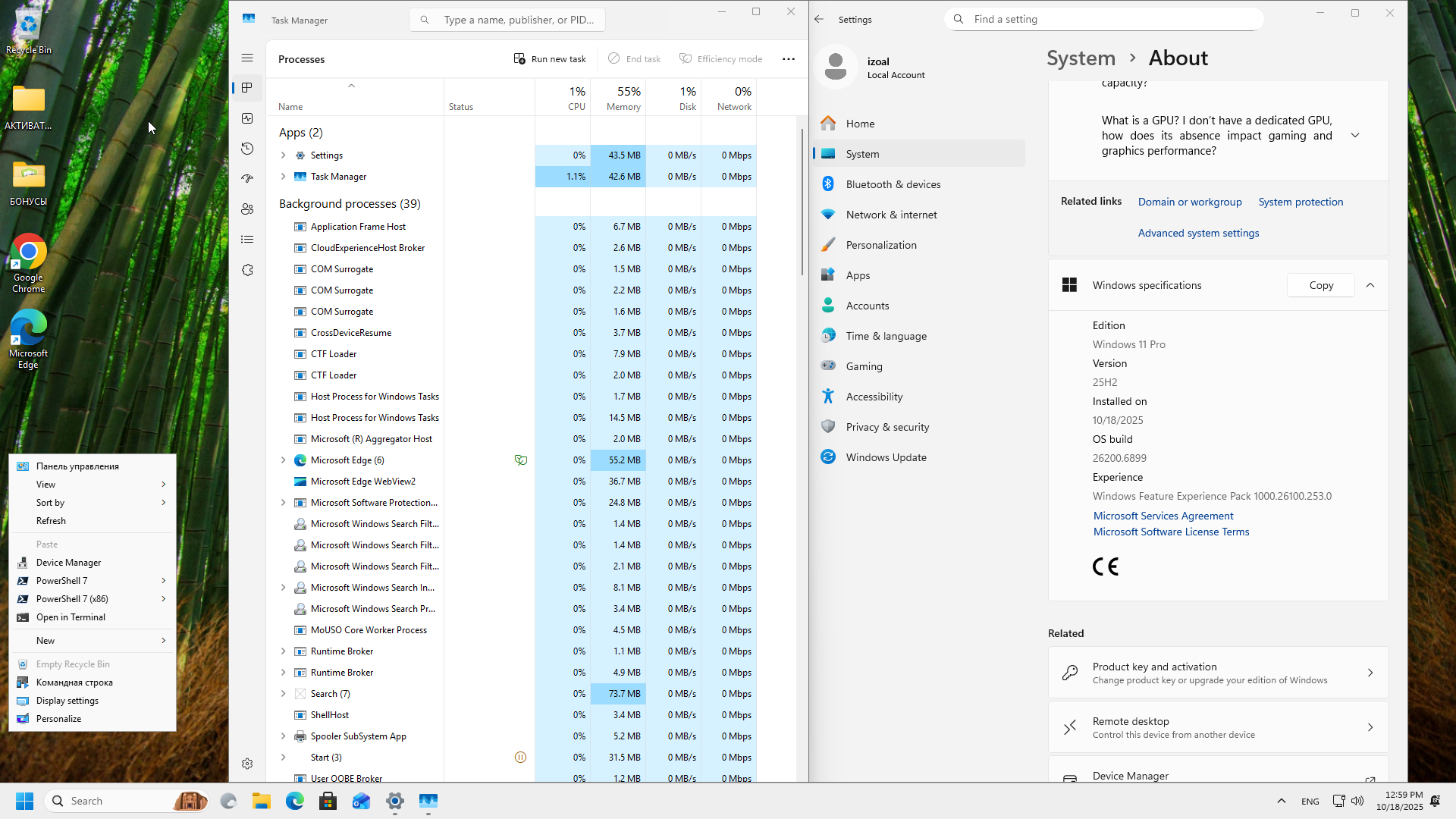Select Device Manager in context menu
1456x819 pixels.
tap(68, 563)
